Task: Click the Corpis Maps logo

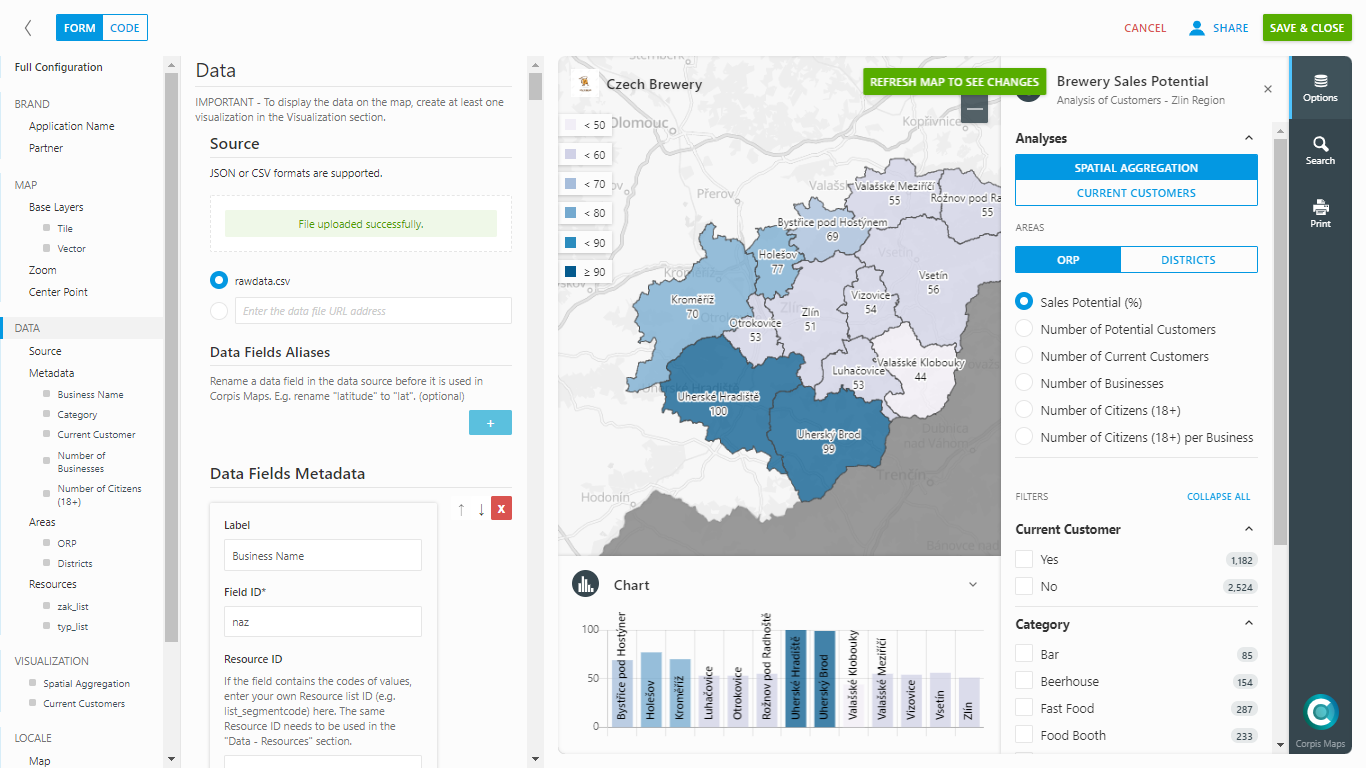Action: click(x=1321, y=712)
